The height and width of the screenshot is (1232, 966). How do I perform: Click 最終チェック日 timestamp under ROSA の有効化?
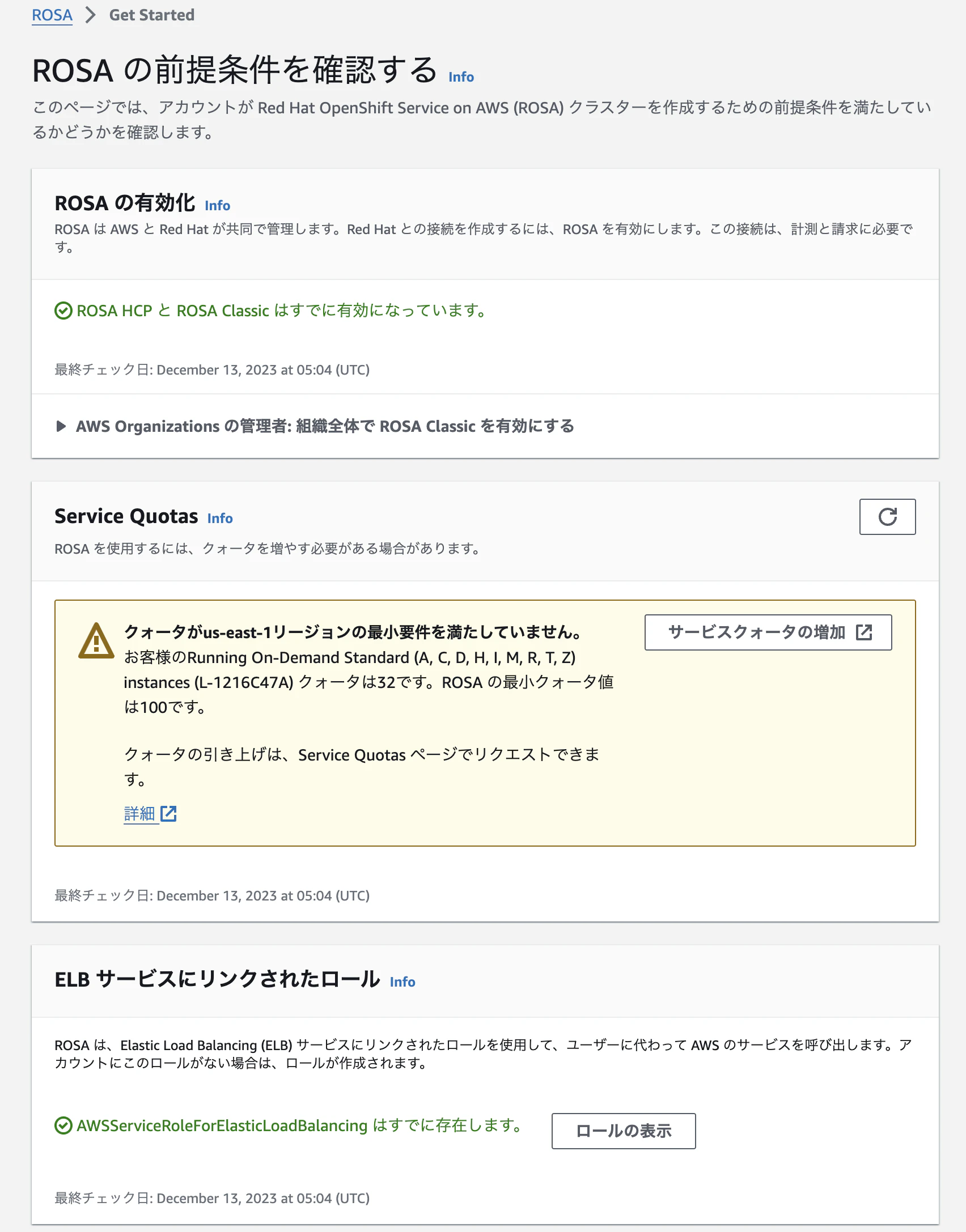coord(212,369)
